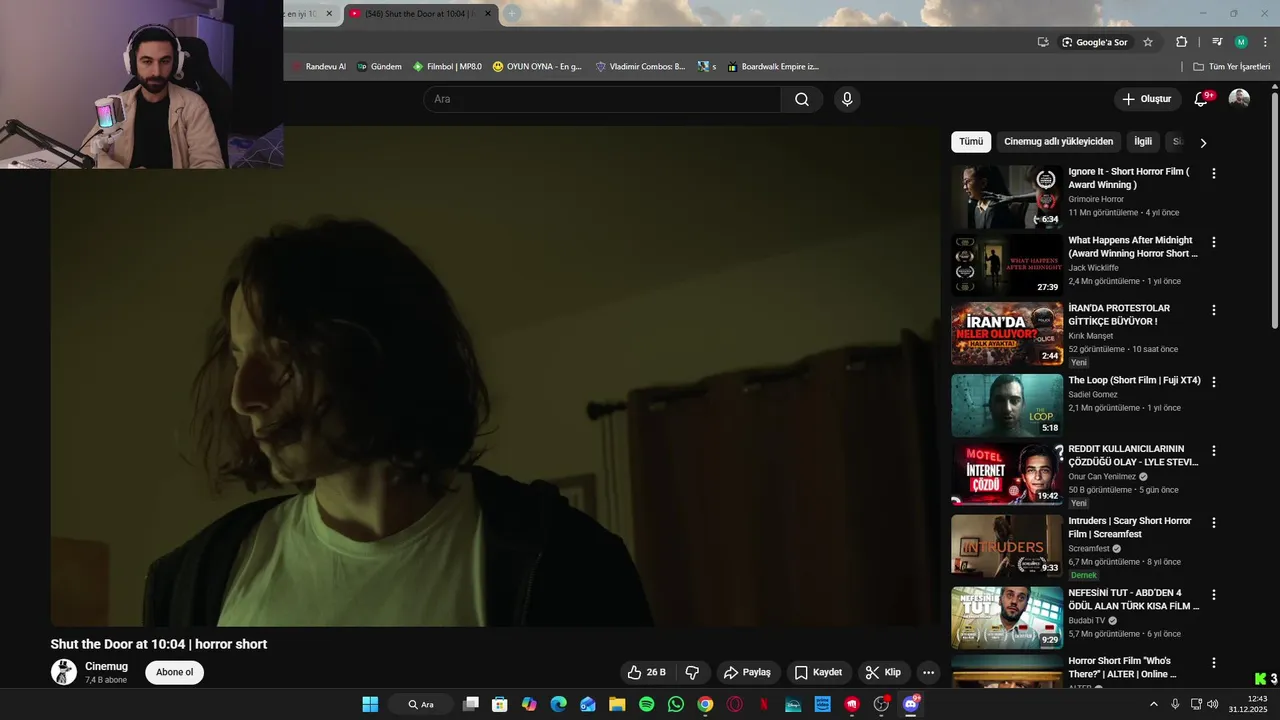
Task: Open options menu for What Happens After Midnight
Action: (1214, 242)
